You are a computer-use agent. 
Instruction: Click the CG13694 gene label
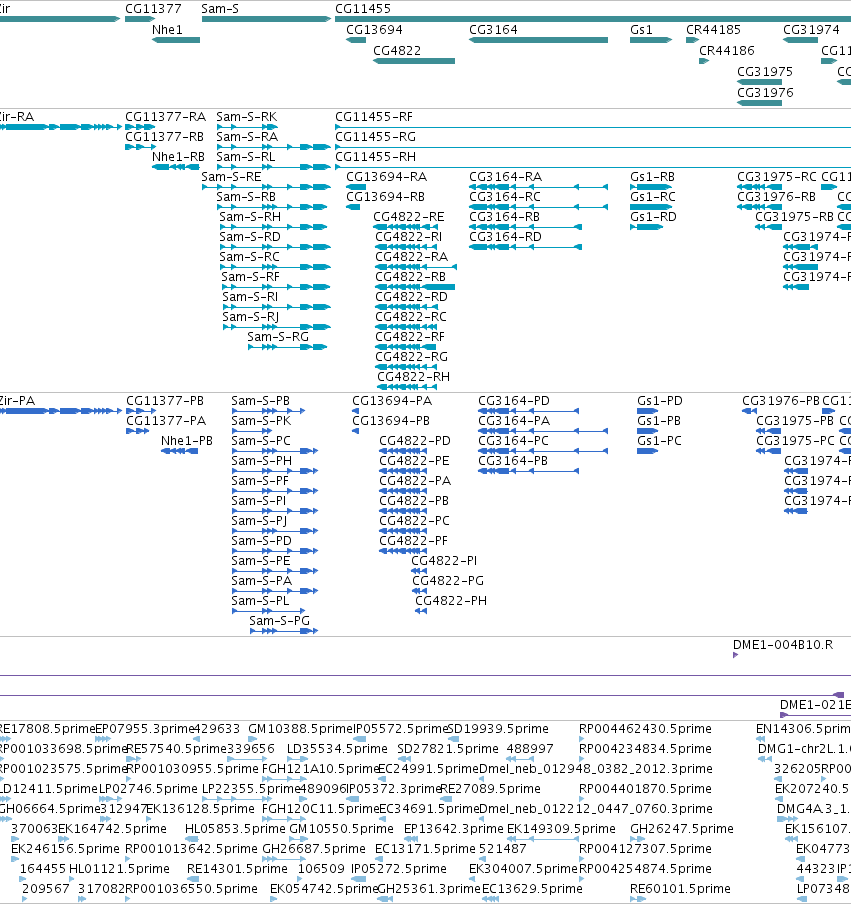click(x=374, y=29)
